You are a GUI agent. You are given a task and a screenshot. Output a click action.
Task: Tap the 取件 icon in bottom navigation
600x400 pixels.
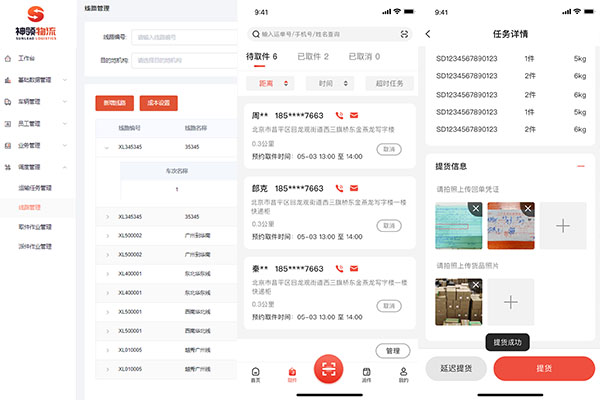pos(292,374)
